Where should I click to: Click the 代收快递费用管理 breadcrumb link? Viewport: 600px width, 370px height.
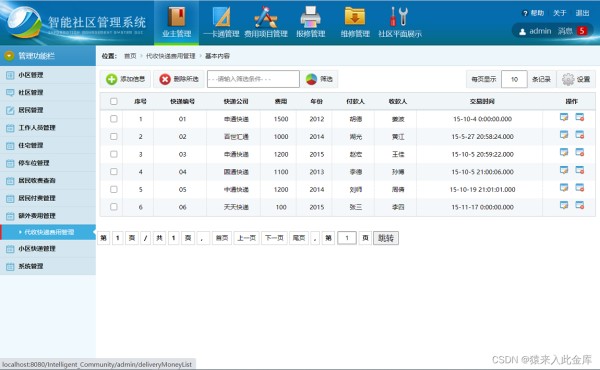[171, 56]
